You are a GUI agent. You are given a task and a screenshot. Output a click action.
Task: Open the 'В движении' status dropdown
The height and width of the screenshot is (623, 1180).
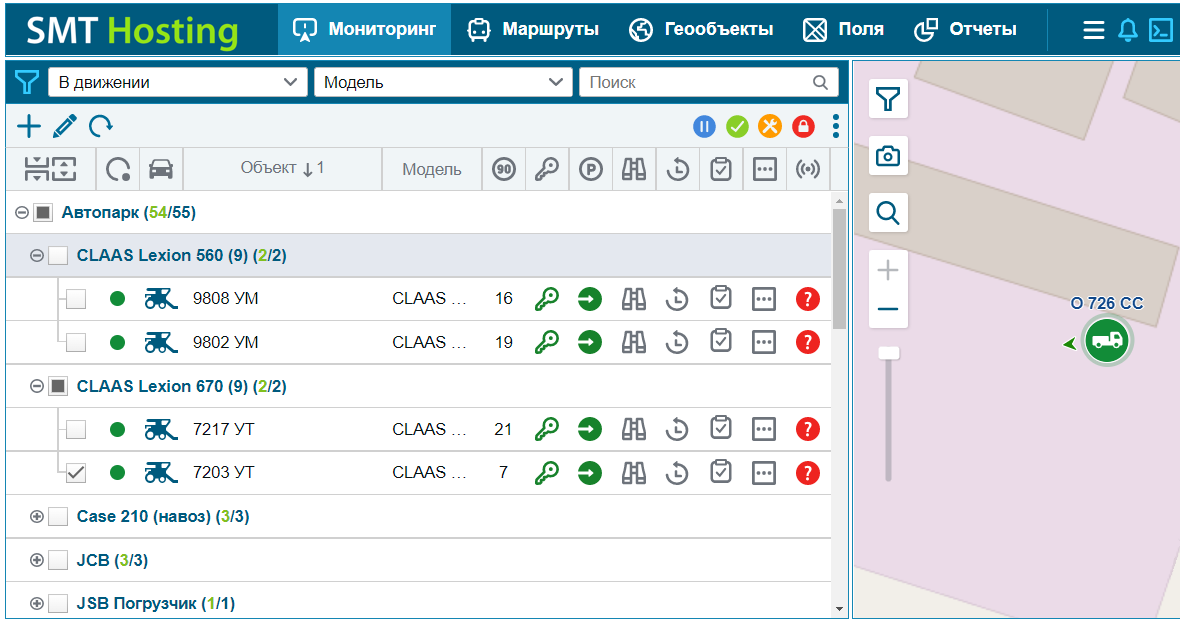point(177,83)
